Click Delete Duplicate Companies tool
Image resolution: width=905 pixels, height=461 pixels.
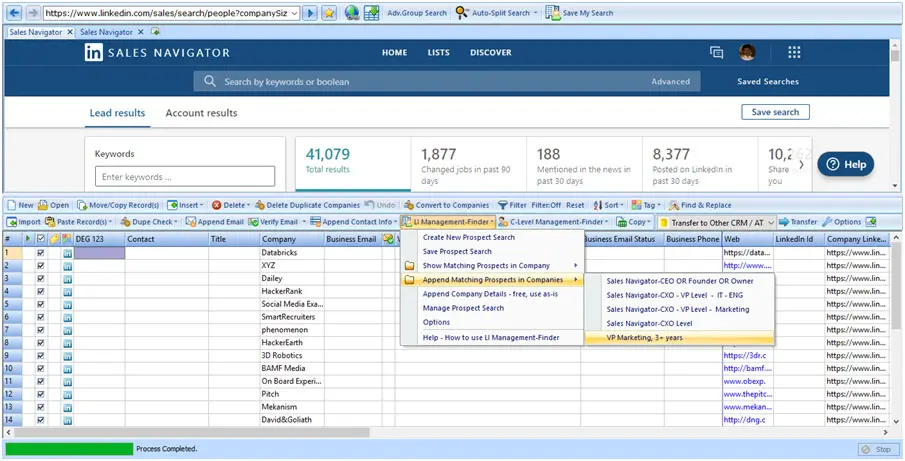(x=307, y=205)
